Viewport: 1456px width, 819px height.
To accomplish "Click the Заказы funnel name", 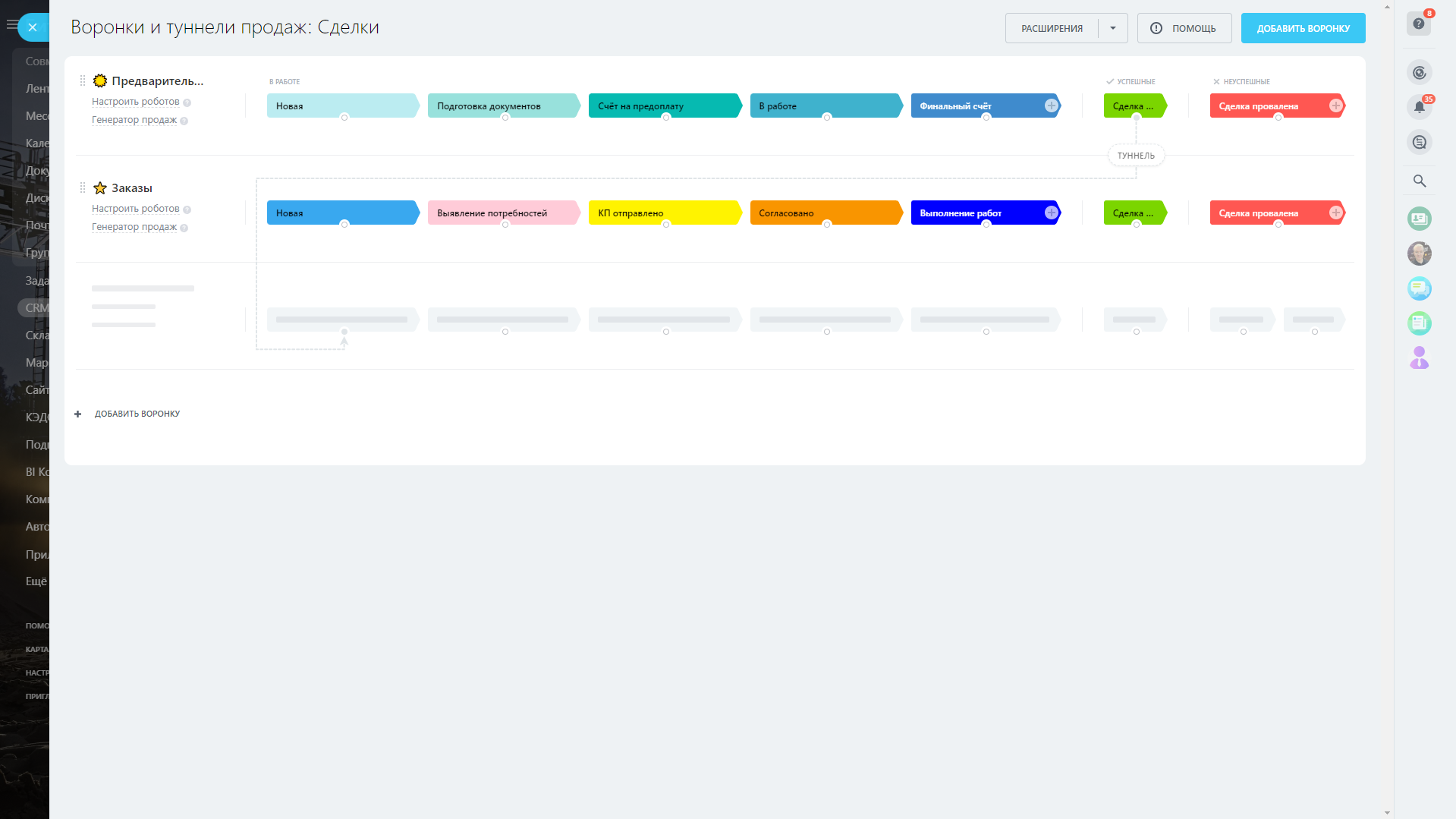I will [132, 187].
